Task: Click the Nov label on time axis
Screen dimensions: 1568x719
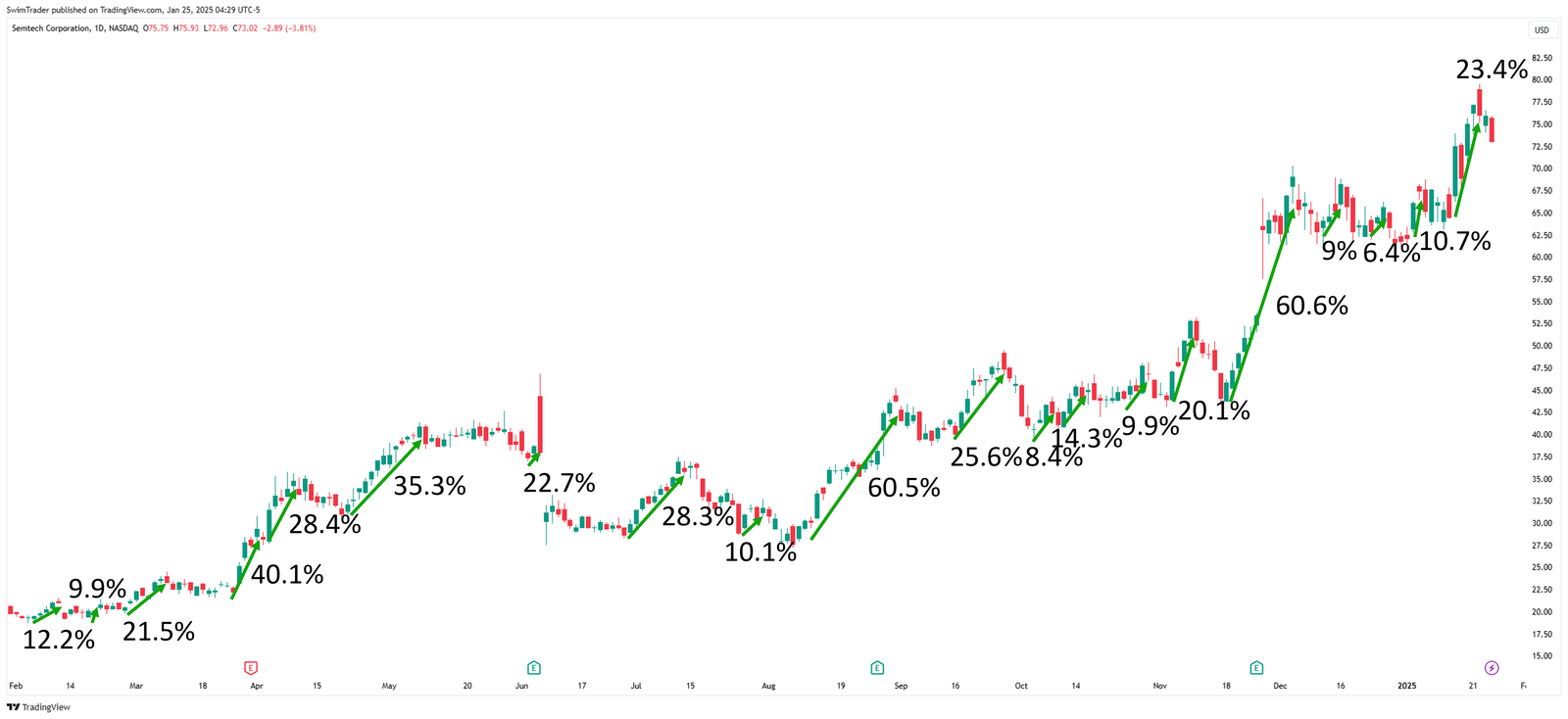Action: coord(1160,686)
